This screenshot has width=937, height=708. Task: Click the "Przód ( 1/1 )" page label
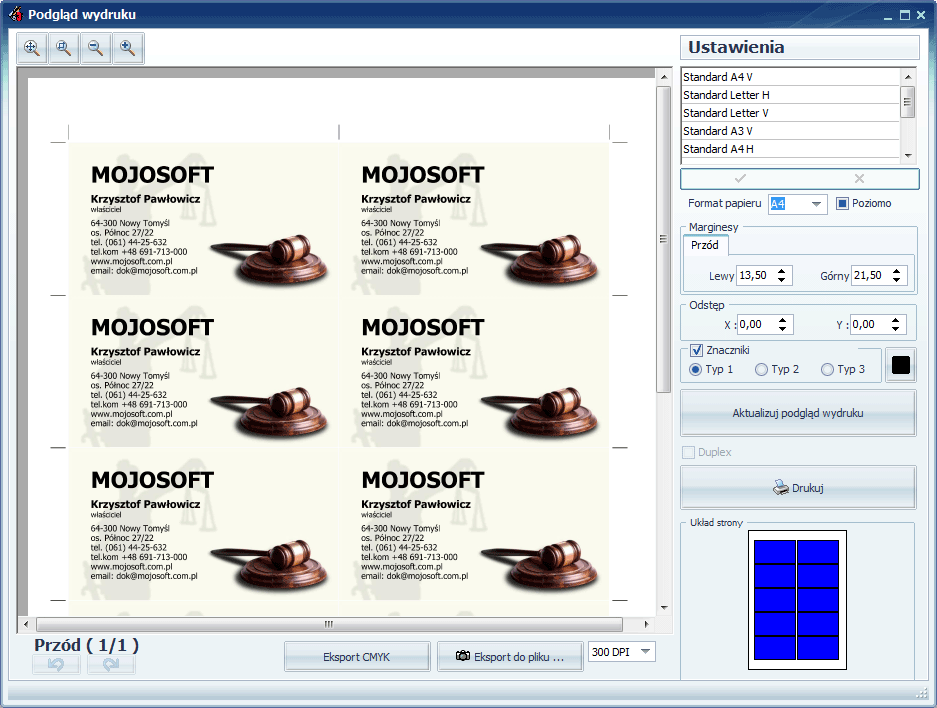click(x=87, y=645)
